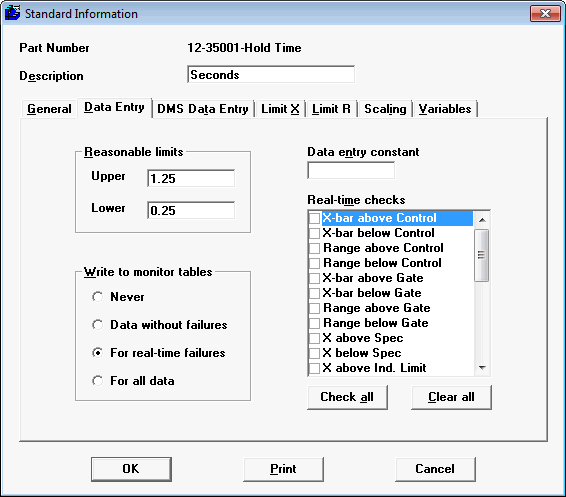The width and height of the screenshot is (566, 497).
Task: Click the Data entry constant field
Action: pyautogui.click(x=351, y=170)
